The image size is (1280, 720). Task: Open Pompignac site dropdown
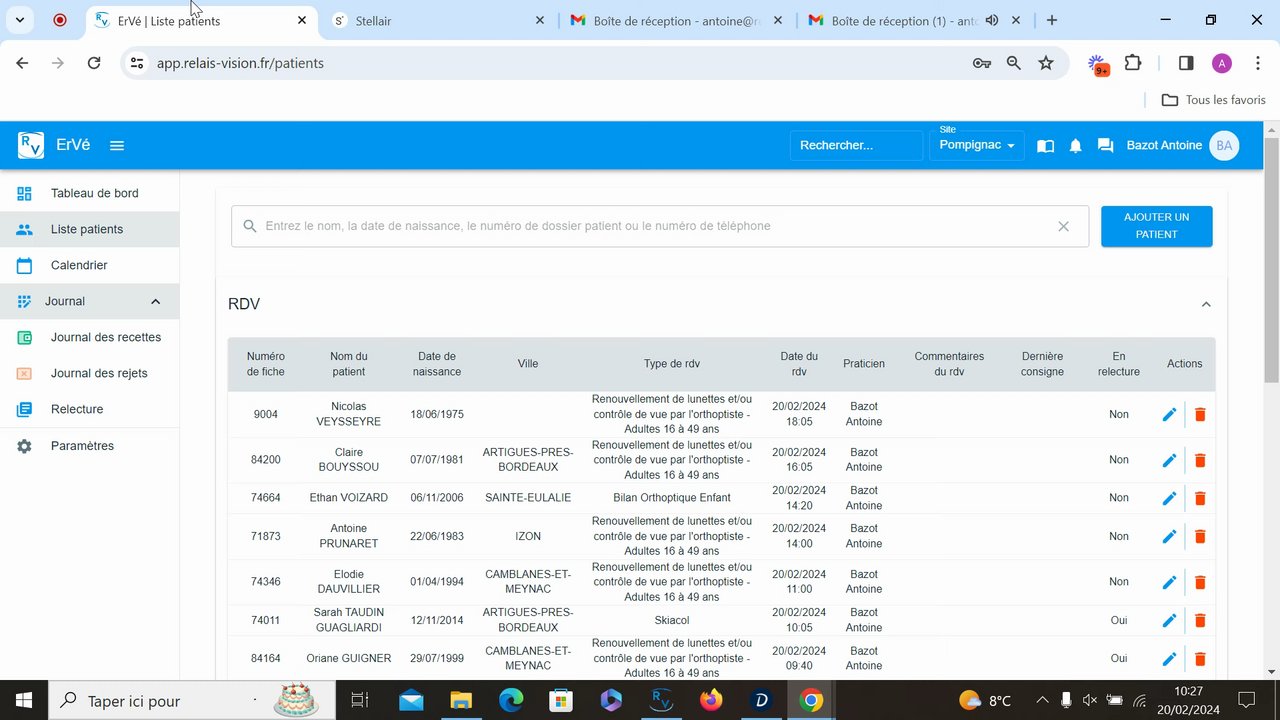pyautogui.click(x=976, y=145)
